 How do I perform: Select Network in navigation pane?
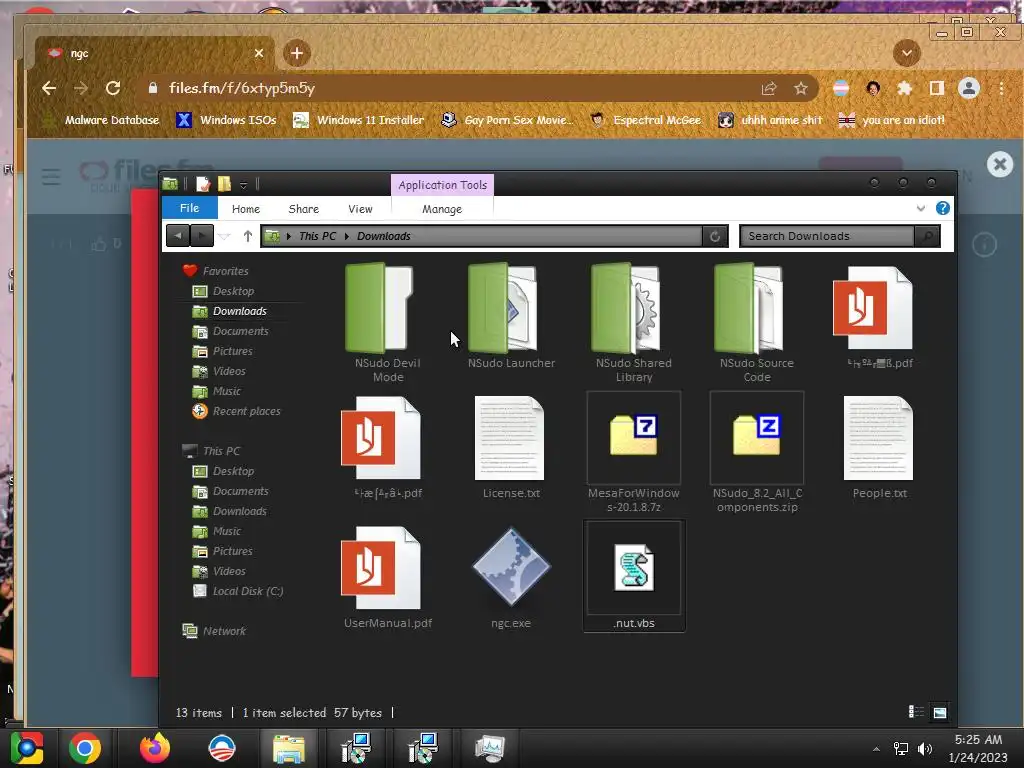click(x=224, y=632)
